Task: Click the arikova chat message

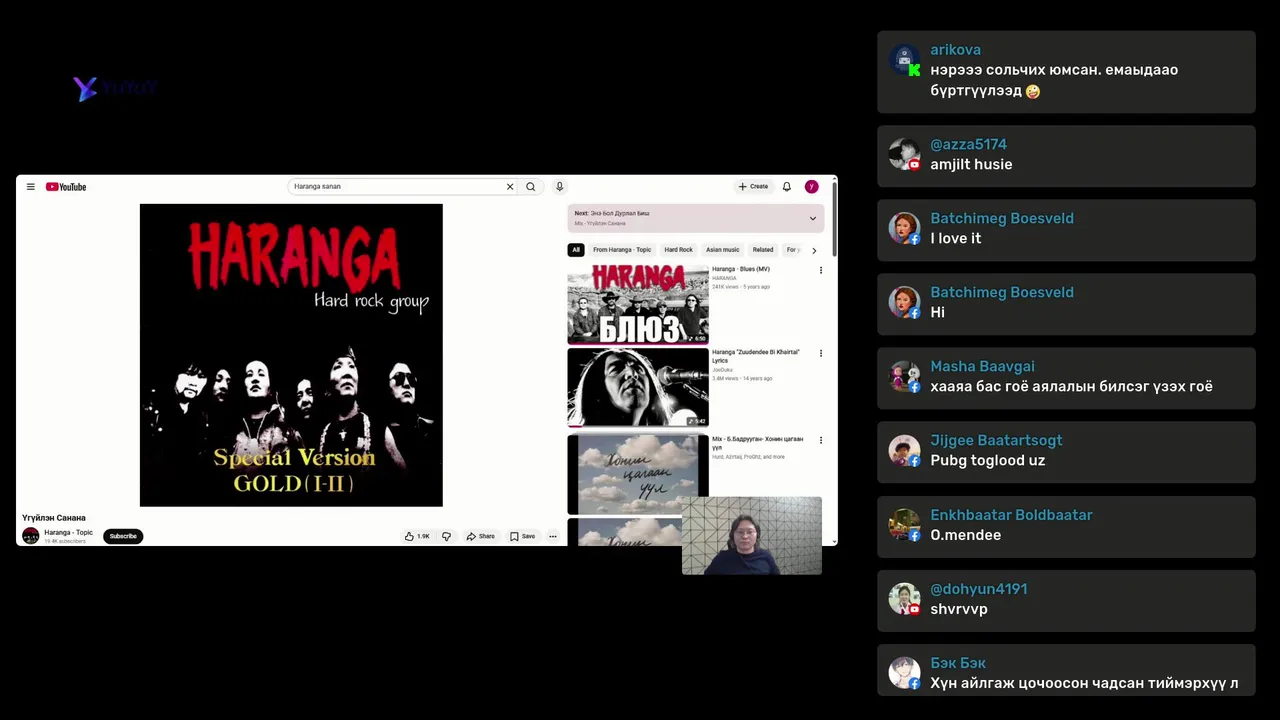Action: (x=1066, y=71)
